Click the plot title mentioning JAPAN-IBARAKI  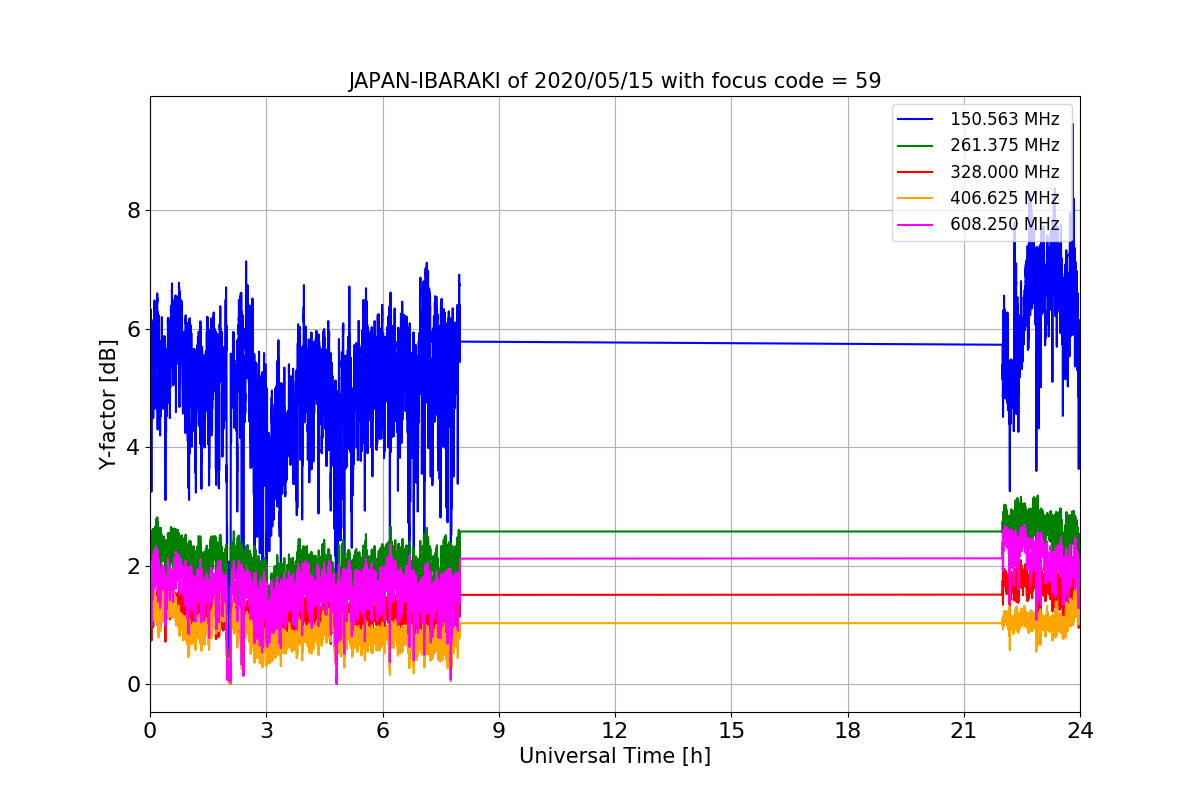click(615, 81)
